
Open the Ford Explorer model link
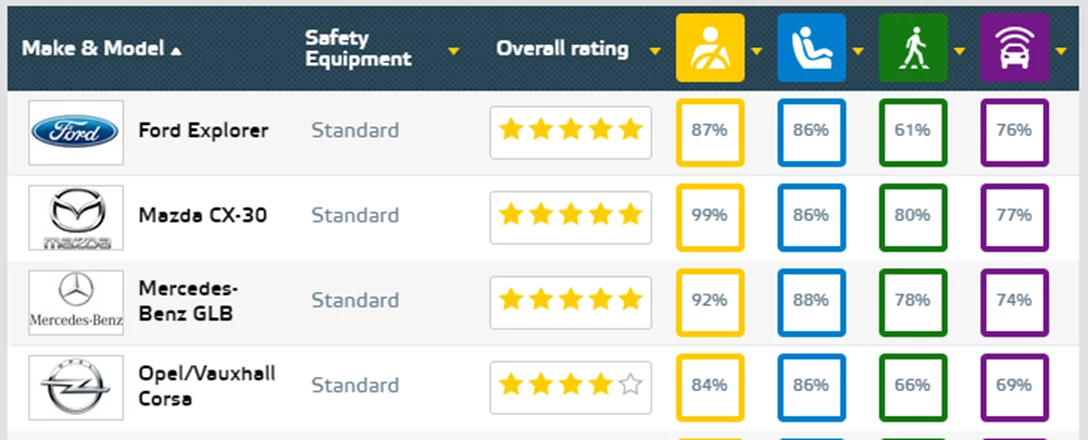point(203,131)
